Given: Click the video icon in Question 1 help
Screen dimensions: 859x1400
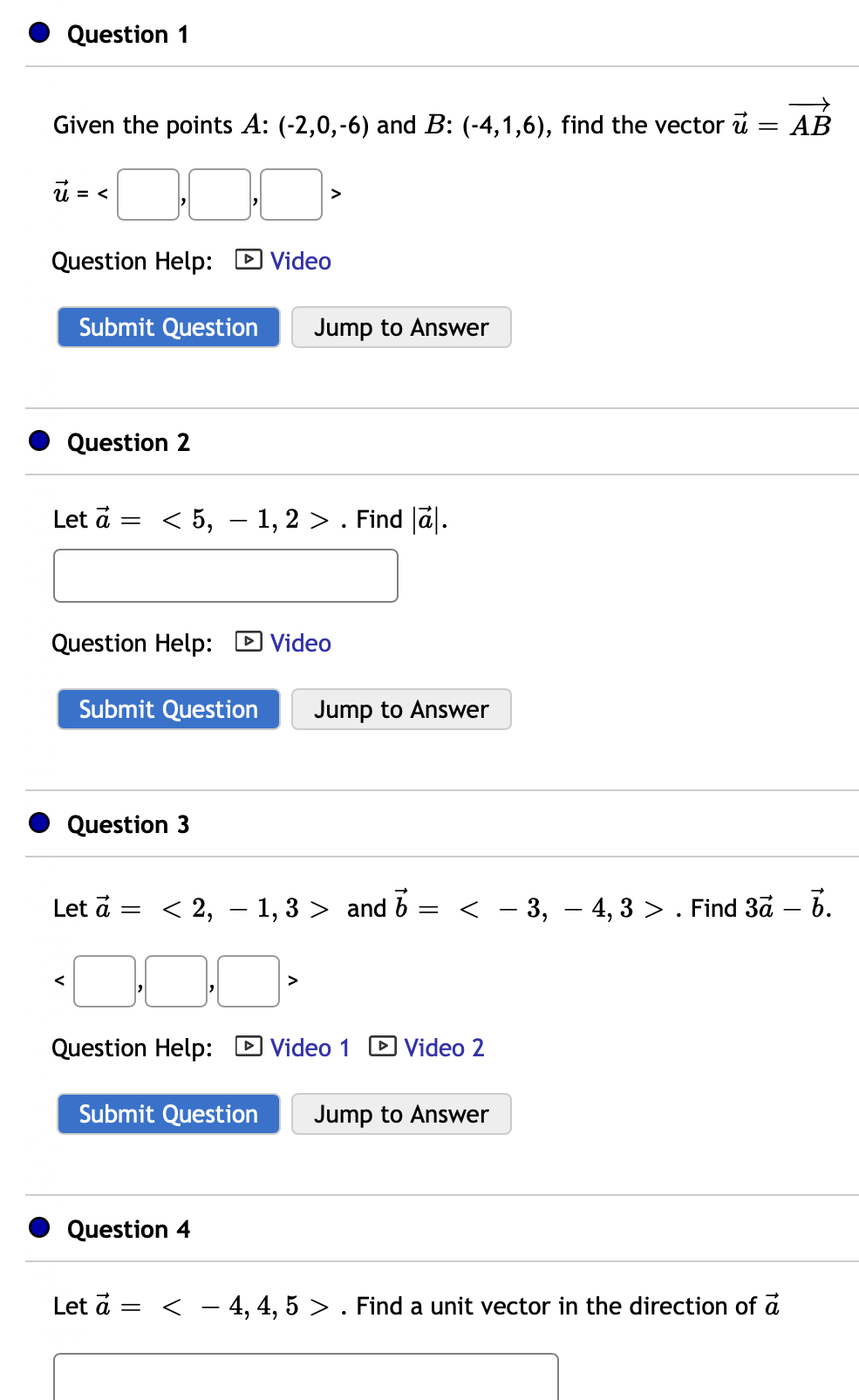Looking at the screenshot, I should coord(249,260).
